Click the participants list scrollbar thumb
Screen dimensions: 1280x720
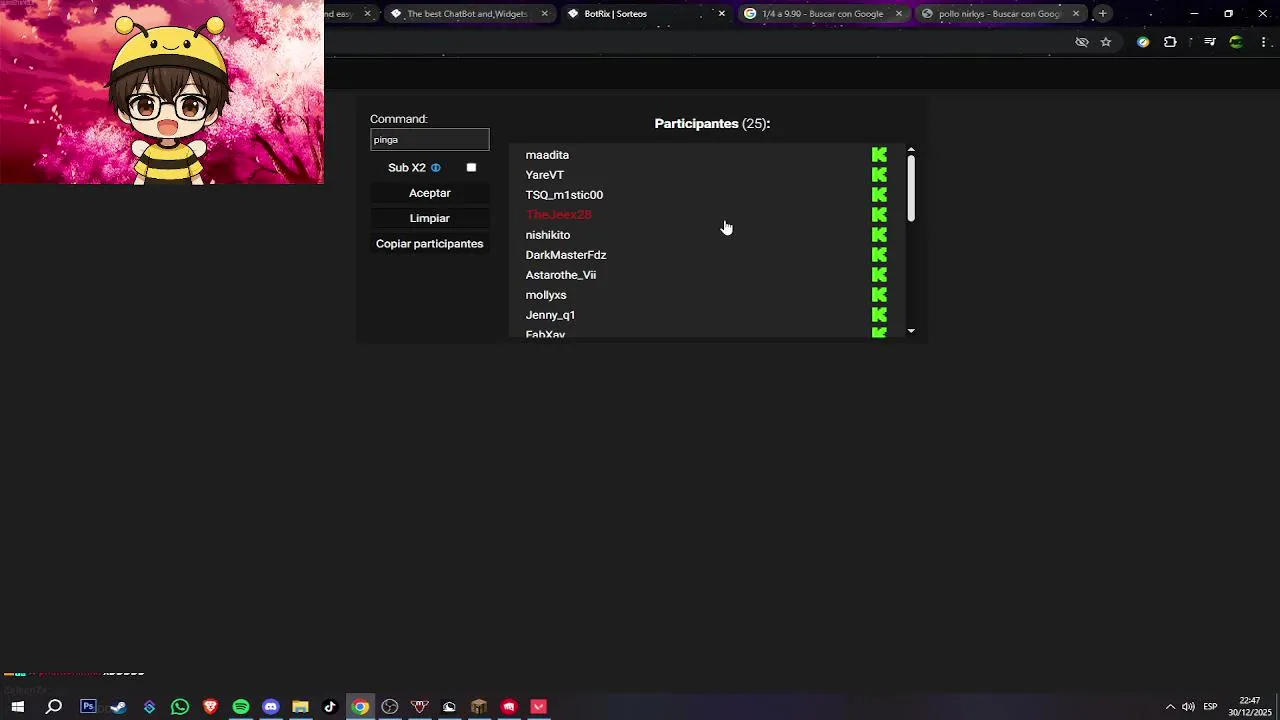911,189
